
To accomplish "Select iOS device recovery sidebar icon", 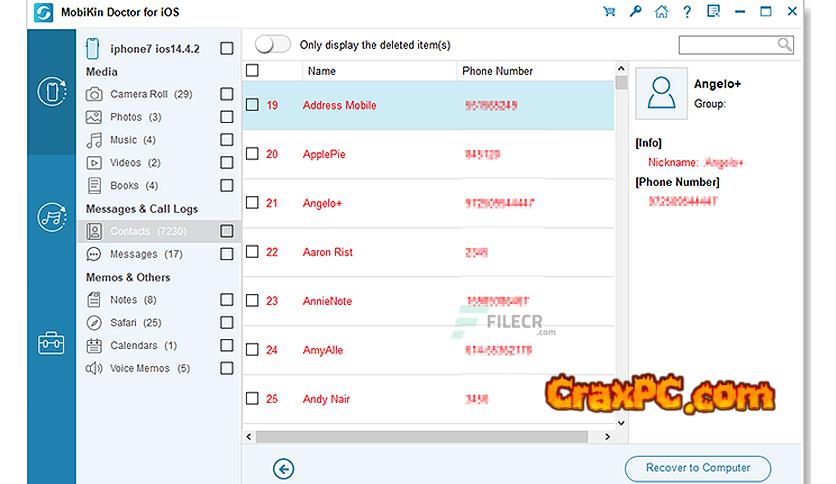I will [51, 92].
